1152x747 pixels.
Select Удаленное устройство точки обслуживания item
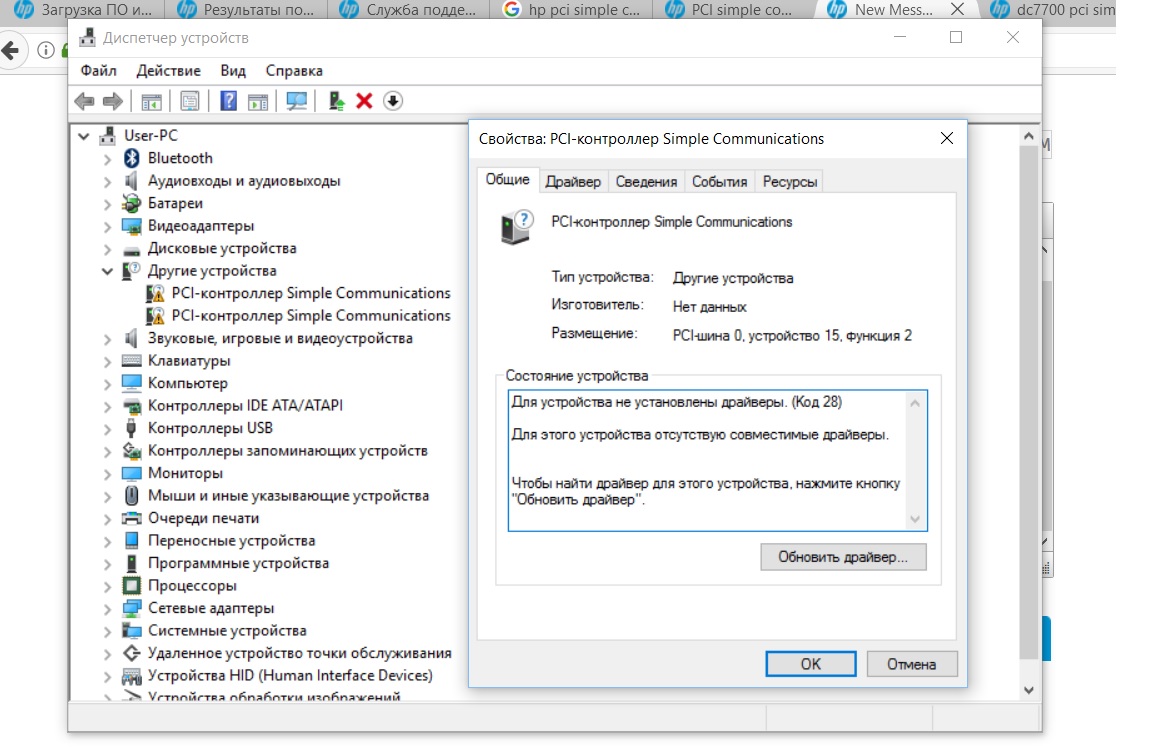[299, 653]
